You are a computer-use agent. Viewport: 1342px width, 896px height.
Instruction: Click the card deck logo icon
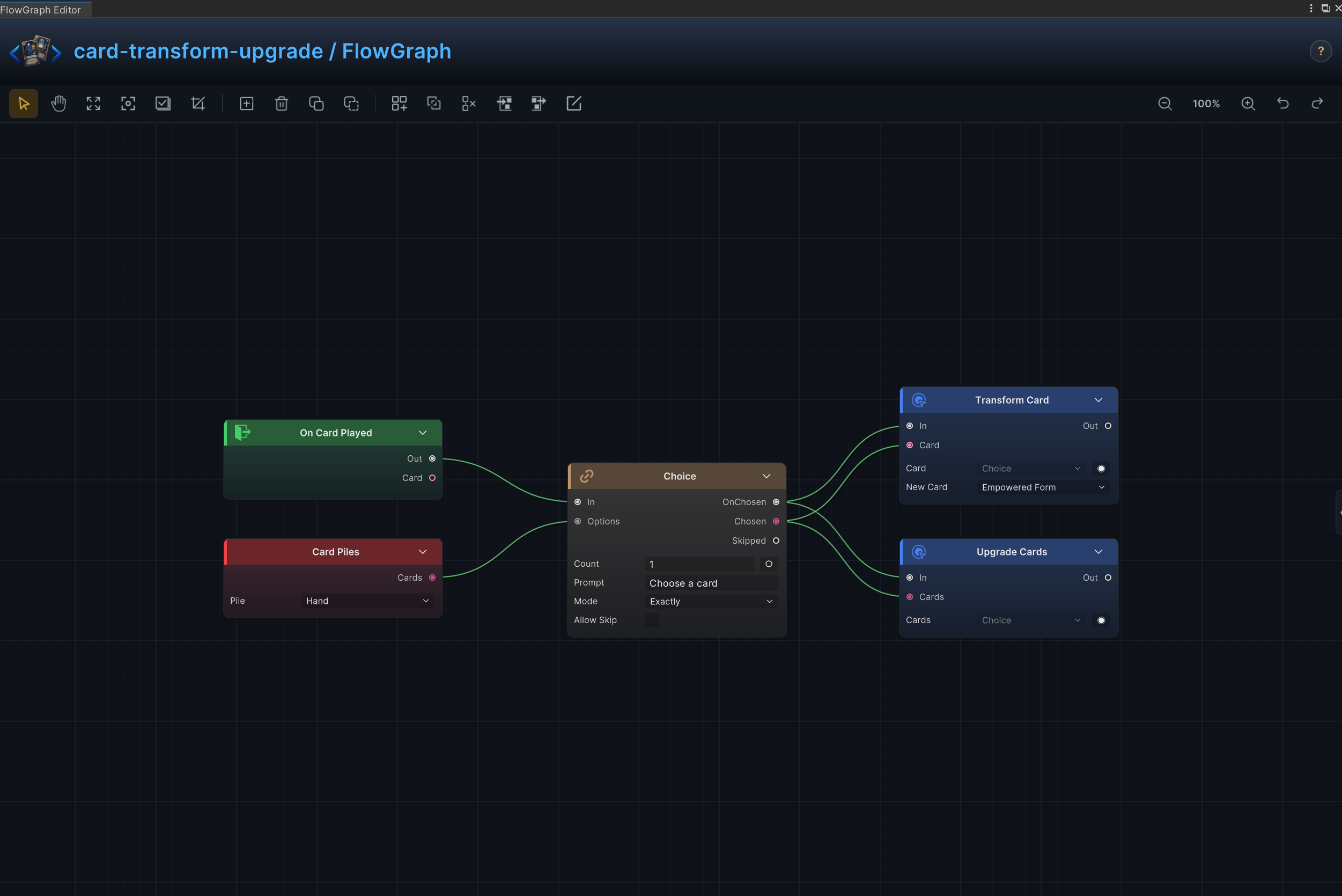pos(35,51)
